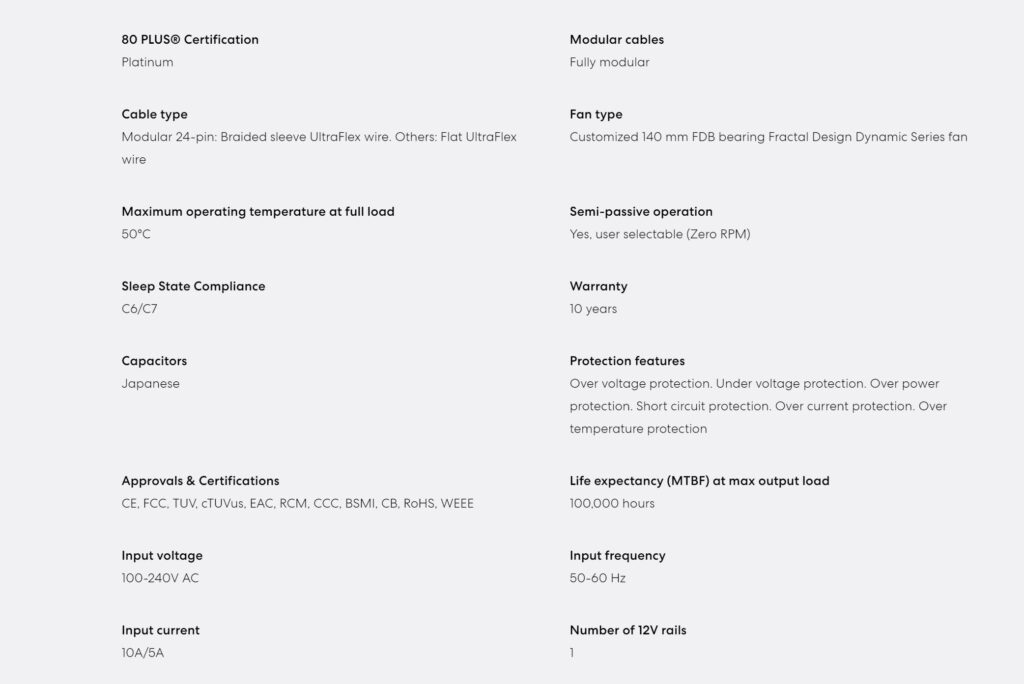Select the 50°C temperature value

136,234
